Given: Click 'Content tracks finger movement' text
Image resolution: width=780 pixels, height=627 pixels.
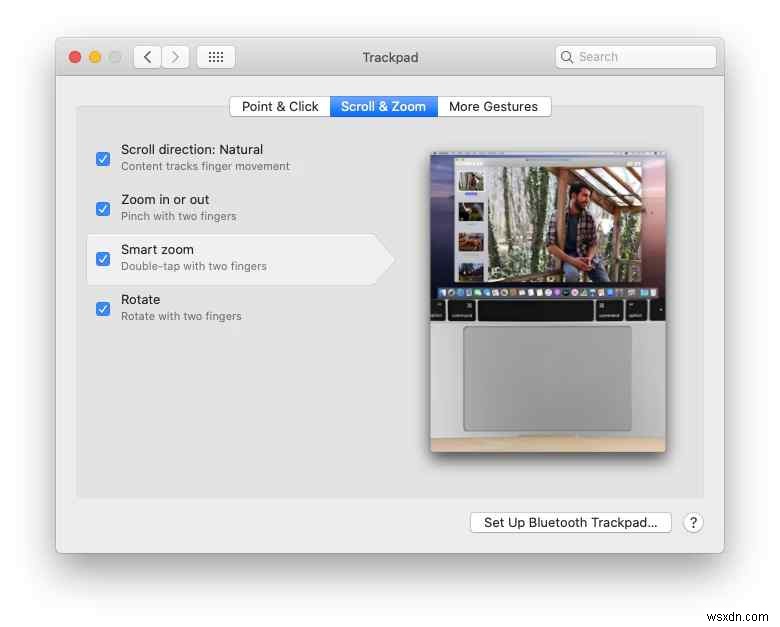Looking at the screenshot, I should [205, 166].
